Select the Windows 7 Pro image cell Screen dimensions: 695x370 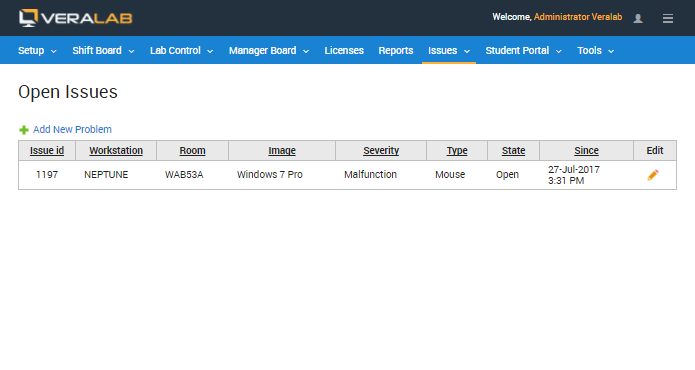pyautogui.click(x=282, y=175)
